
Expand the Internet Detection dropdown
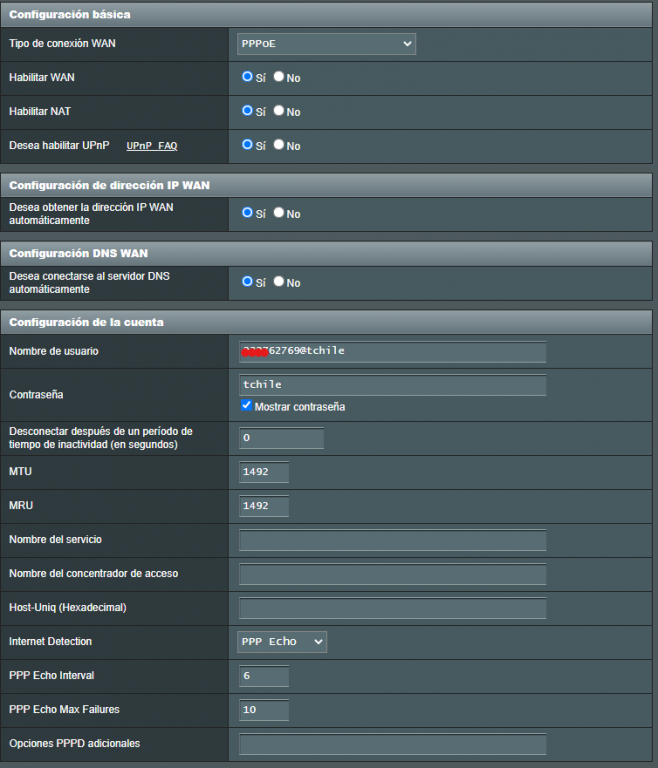click(x=282, y=642)
